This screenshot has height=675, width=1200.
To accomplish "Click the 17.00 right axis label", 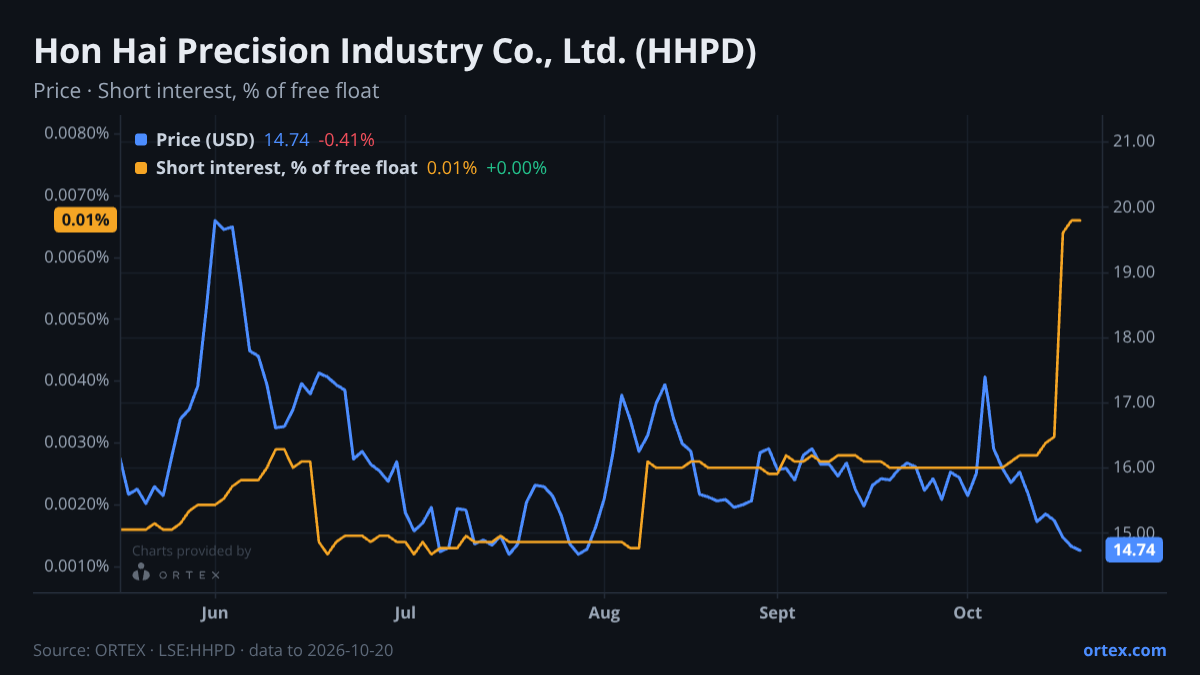I will point(1134,402).
